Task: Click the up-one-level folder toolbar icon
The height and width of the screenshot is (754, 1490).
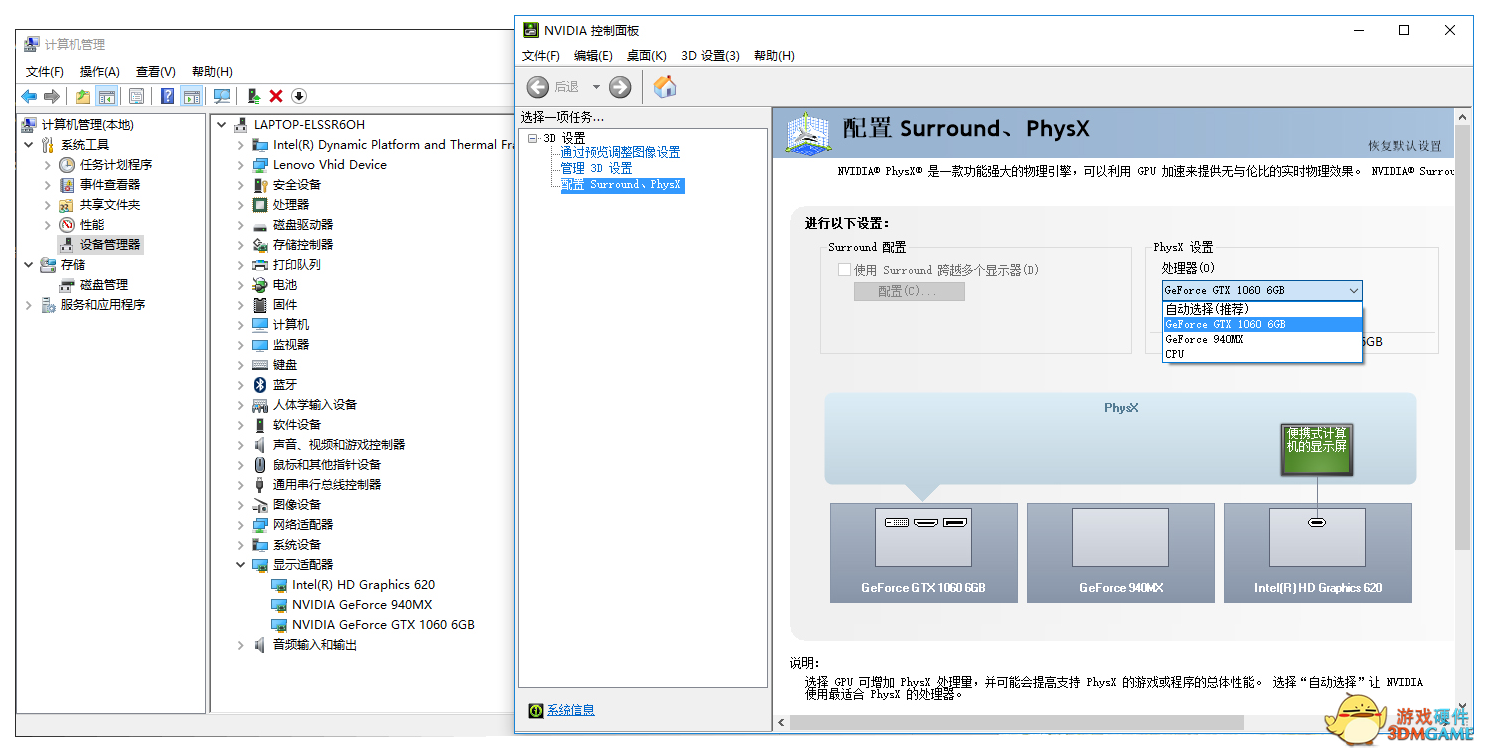Action: (83, 96)
